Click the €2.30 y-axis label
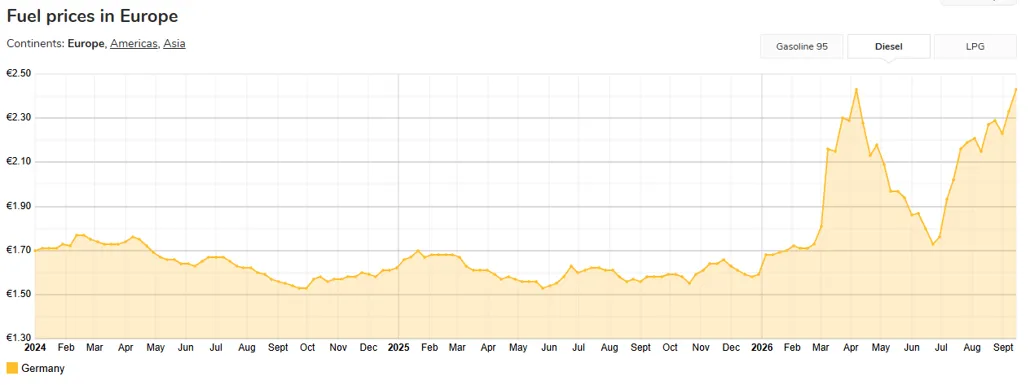This screenshot has height=385, width=1030. 19,118
